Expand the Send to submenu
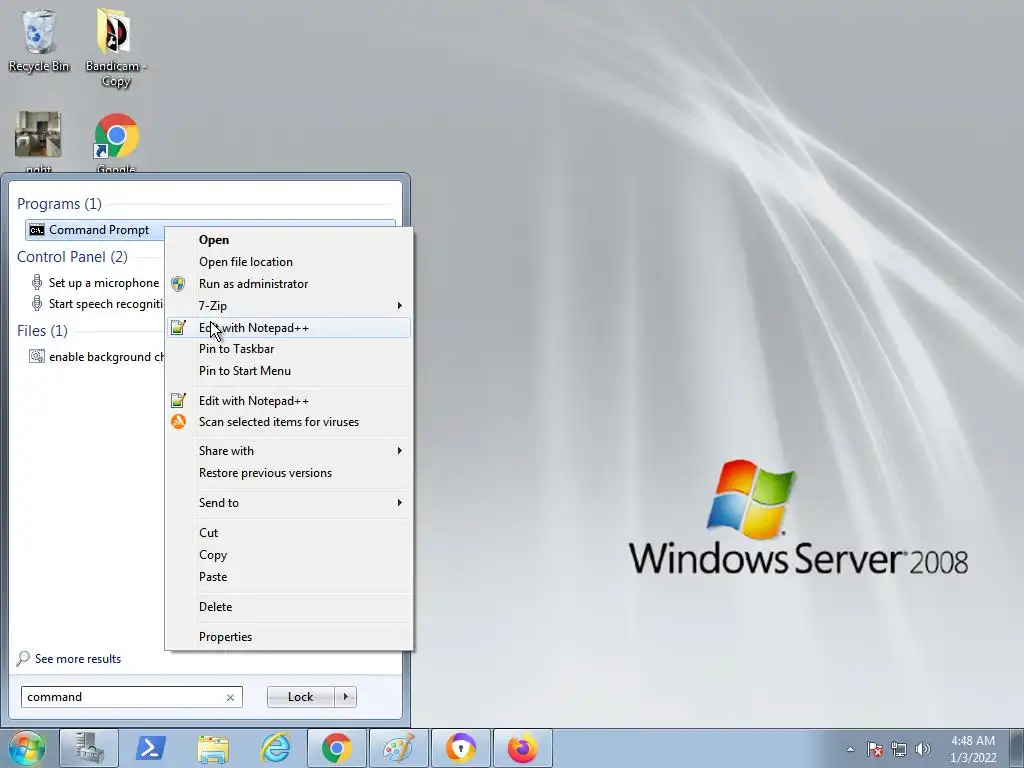Viewport: 1024px width, 768px height. click(289, 503)
